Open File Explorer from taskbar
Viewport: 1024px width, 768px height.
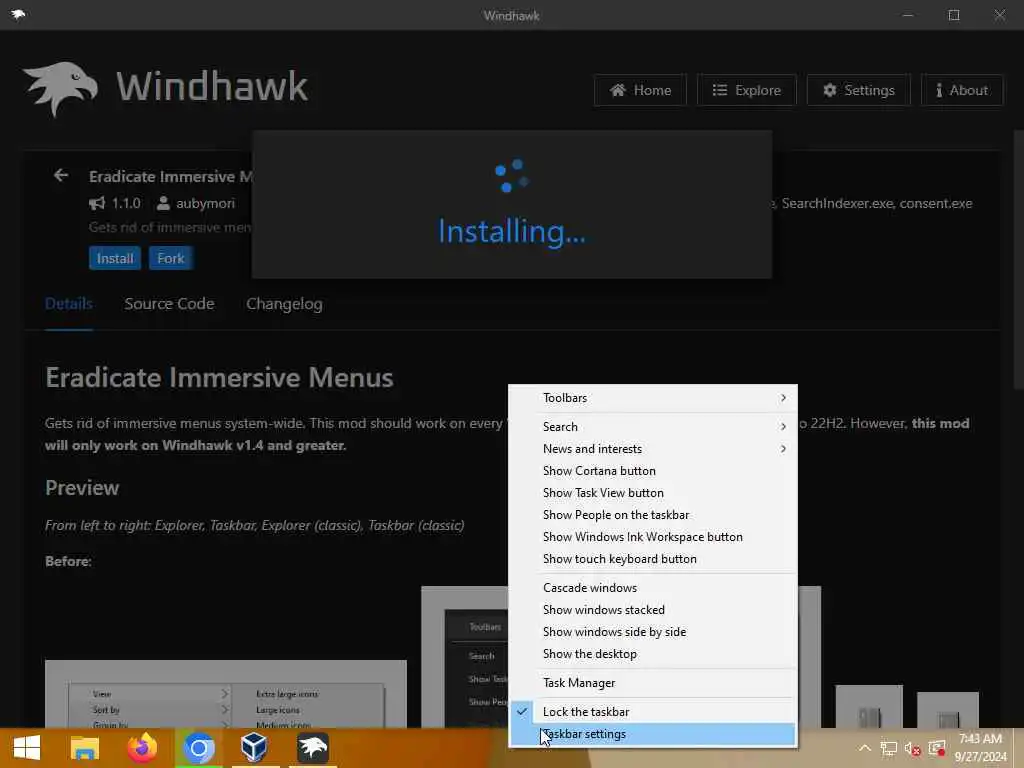[x=85, y=748]
